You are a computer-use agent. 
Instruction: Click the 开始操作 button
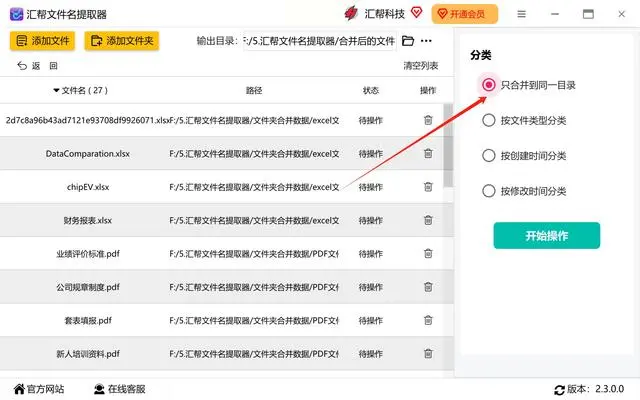pos(547,236)
